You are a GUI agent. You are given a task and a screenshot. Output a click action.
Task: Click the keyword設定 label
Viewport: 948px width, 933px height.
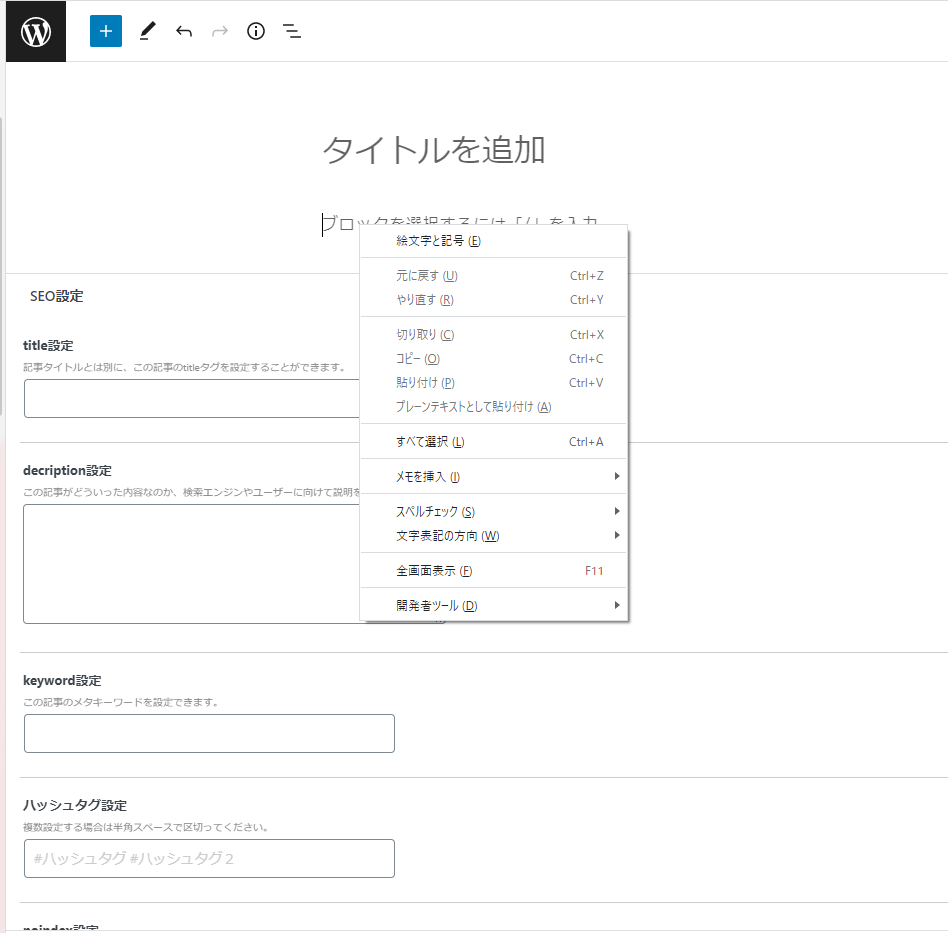pyautogui.click(x=62, y=680)
